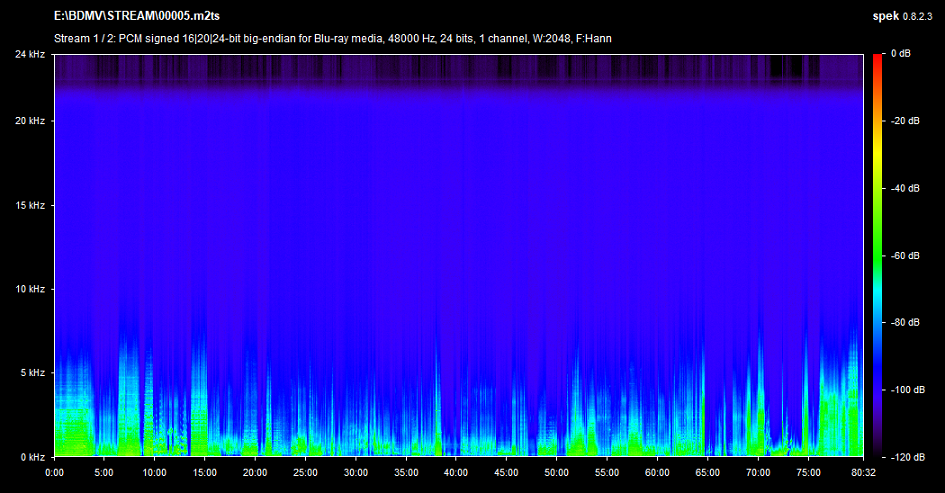Click the stream info text line
Image resolution: width=945 pixels, height=493 pixels.
pyautogui.click(x=333, y=40)
